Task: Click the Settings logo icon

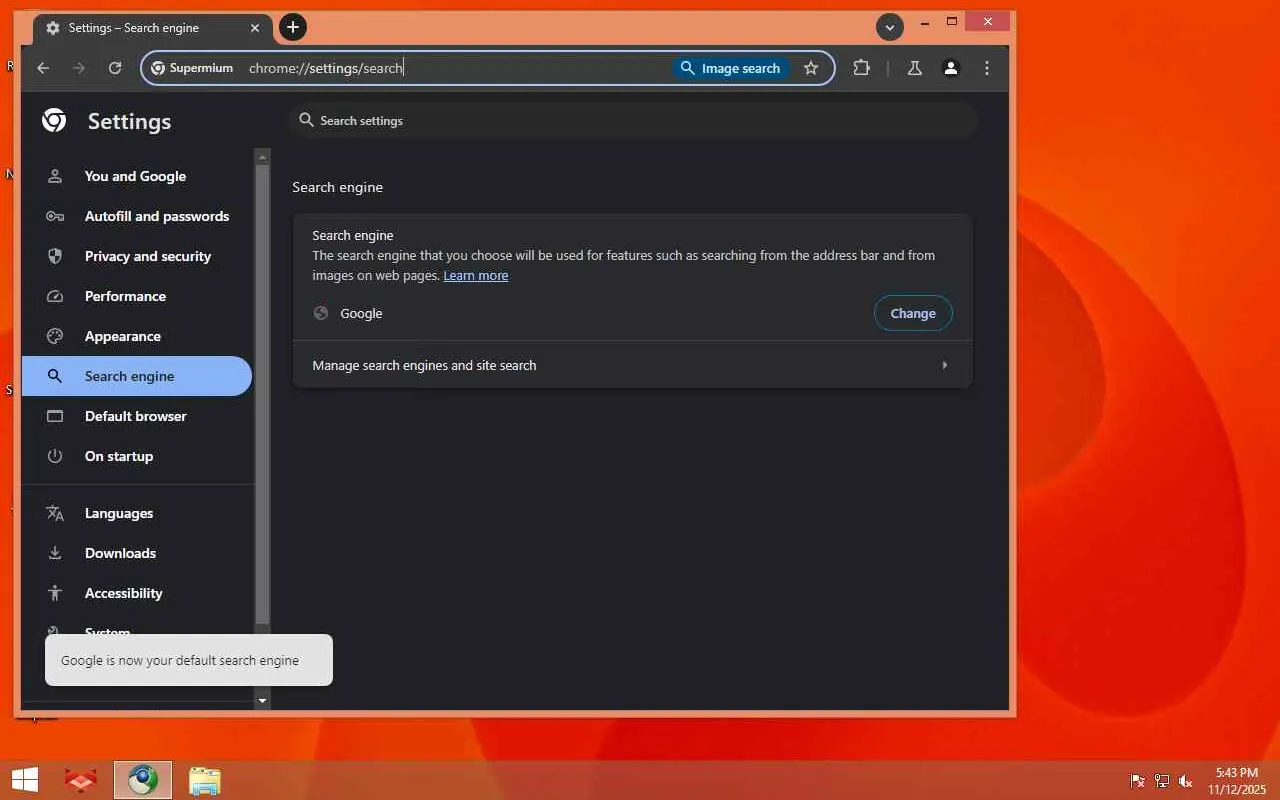Action: pyautogui.click(x=54, y=121)
